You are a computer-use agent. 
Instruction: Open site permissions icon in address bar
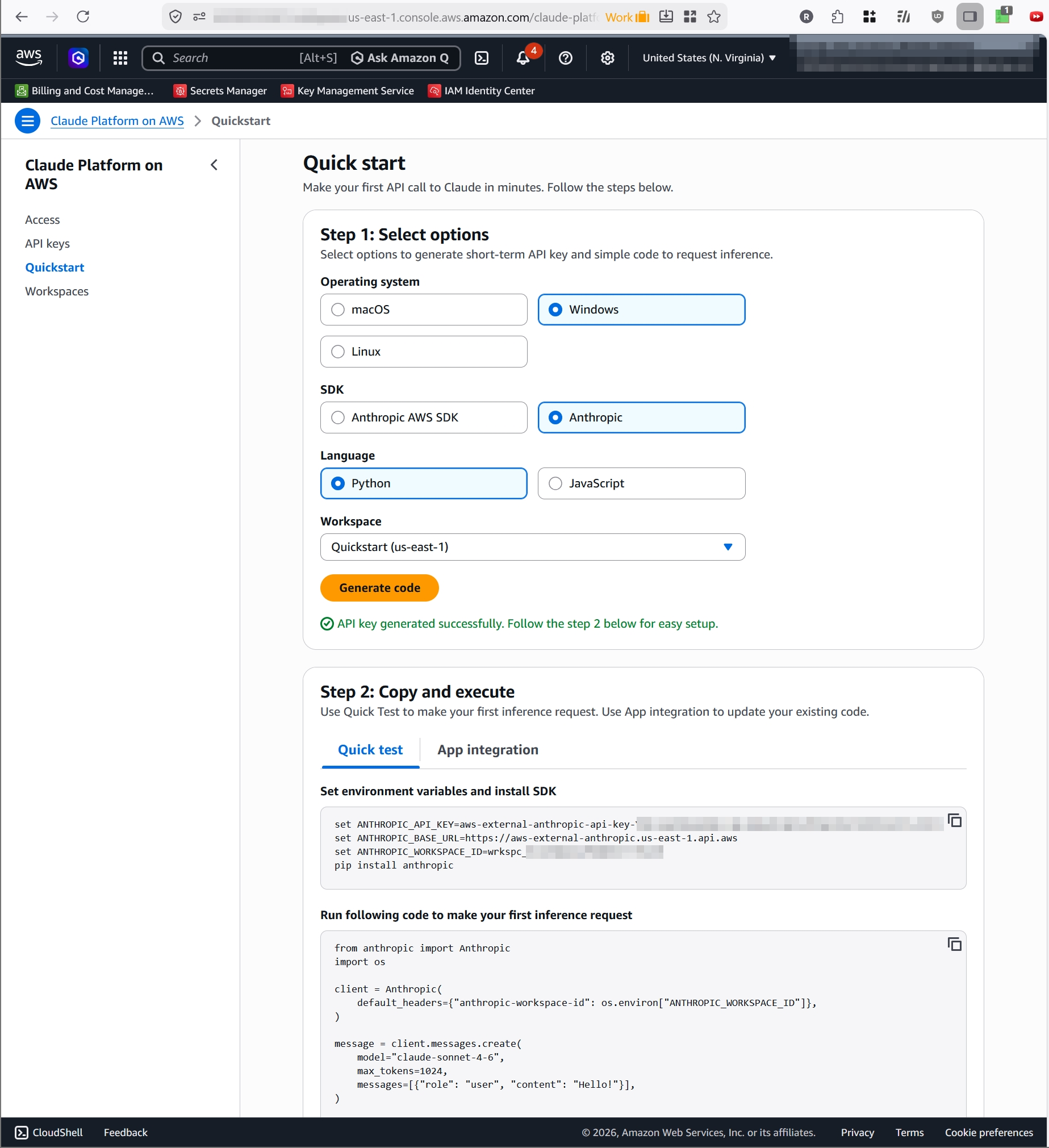pyautogui.click(x=199, y=16)
